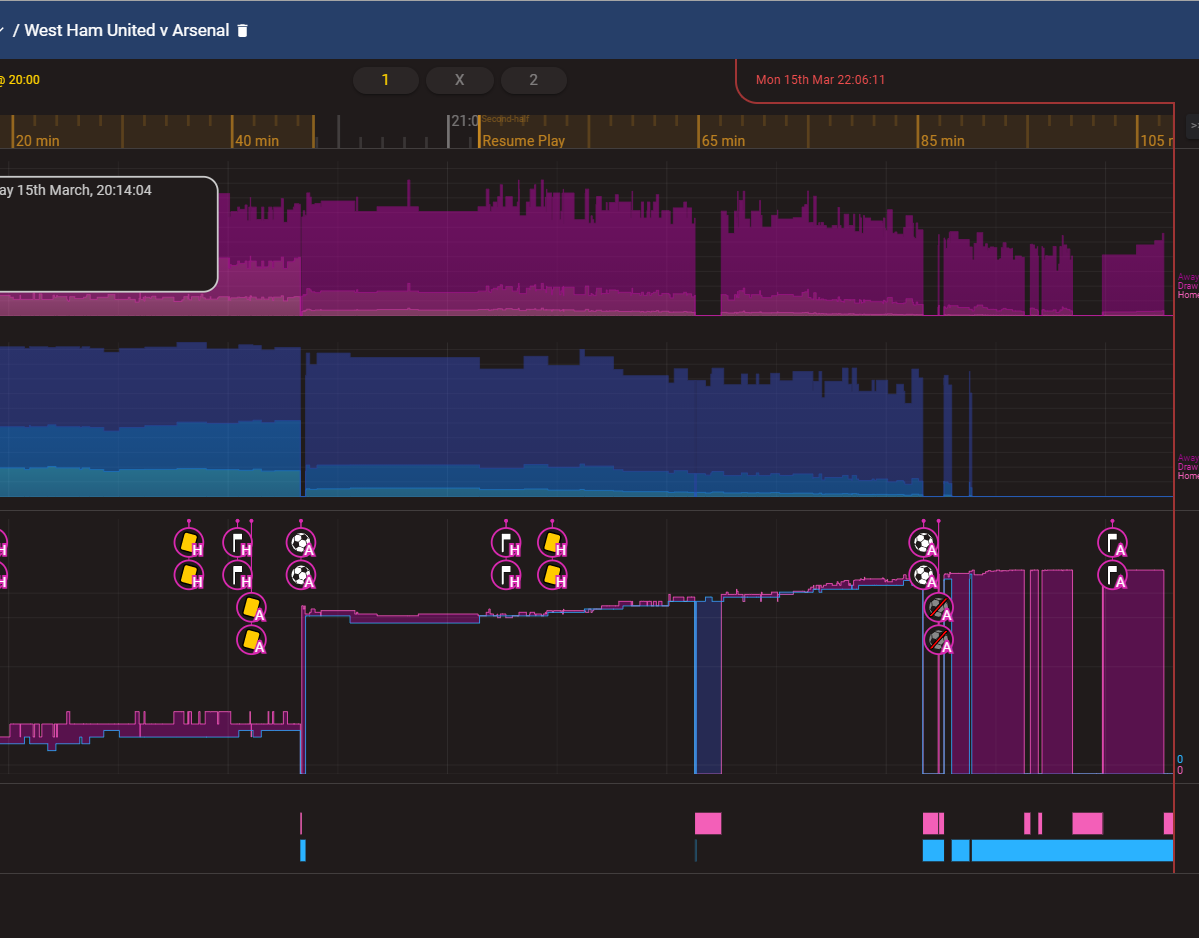Click the 20:14:04 tooltip date text
The image size is (1199, 938).
coord(76,190)
